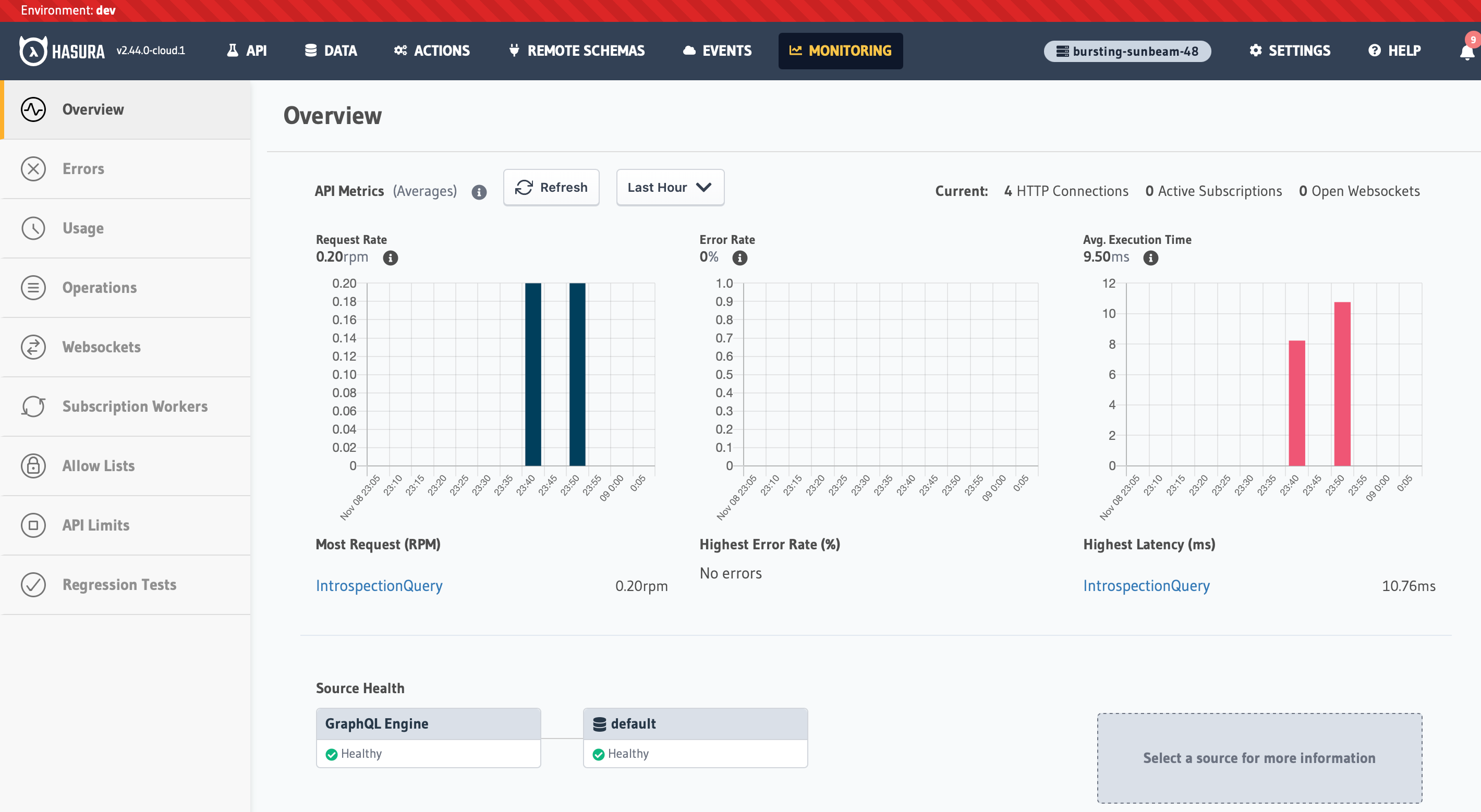Click Avg. Execution Time info icon
Image resolution: width=1481 pixels, height=812 pixels.
[x=1150, y=258]
